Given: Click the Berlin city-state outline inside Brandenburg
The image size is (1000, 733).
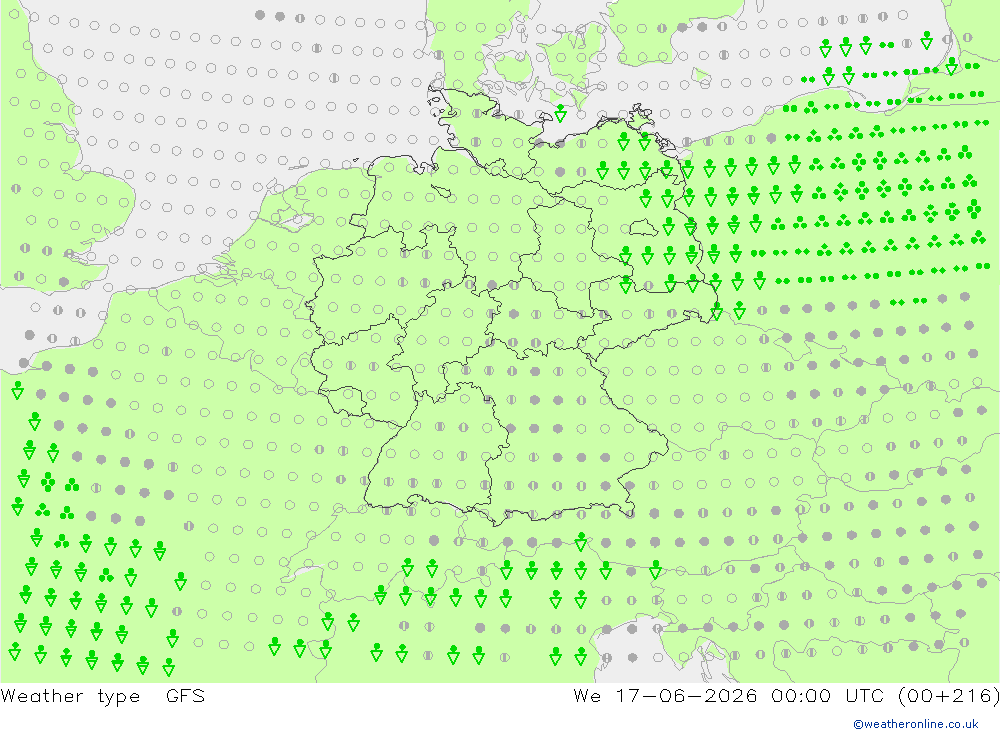Looking at the screenshot, I should [x=643, y=227].
